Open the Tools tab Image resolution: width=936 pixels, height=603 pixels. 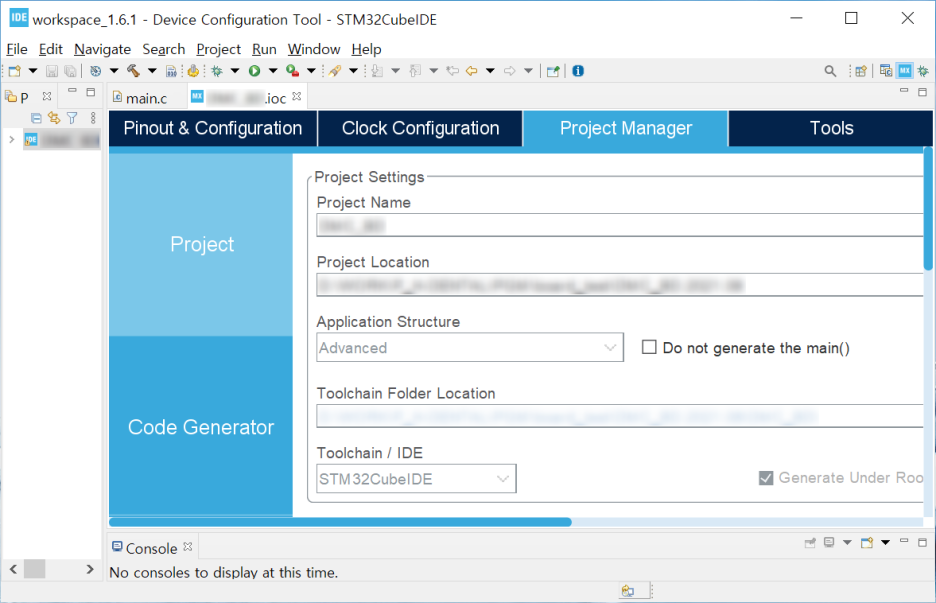[x=831, y=128]
